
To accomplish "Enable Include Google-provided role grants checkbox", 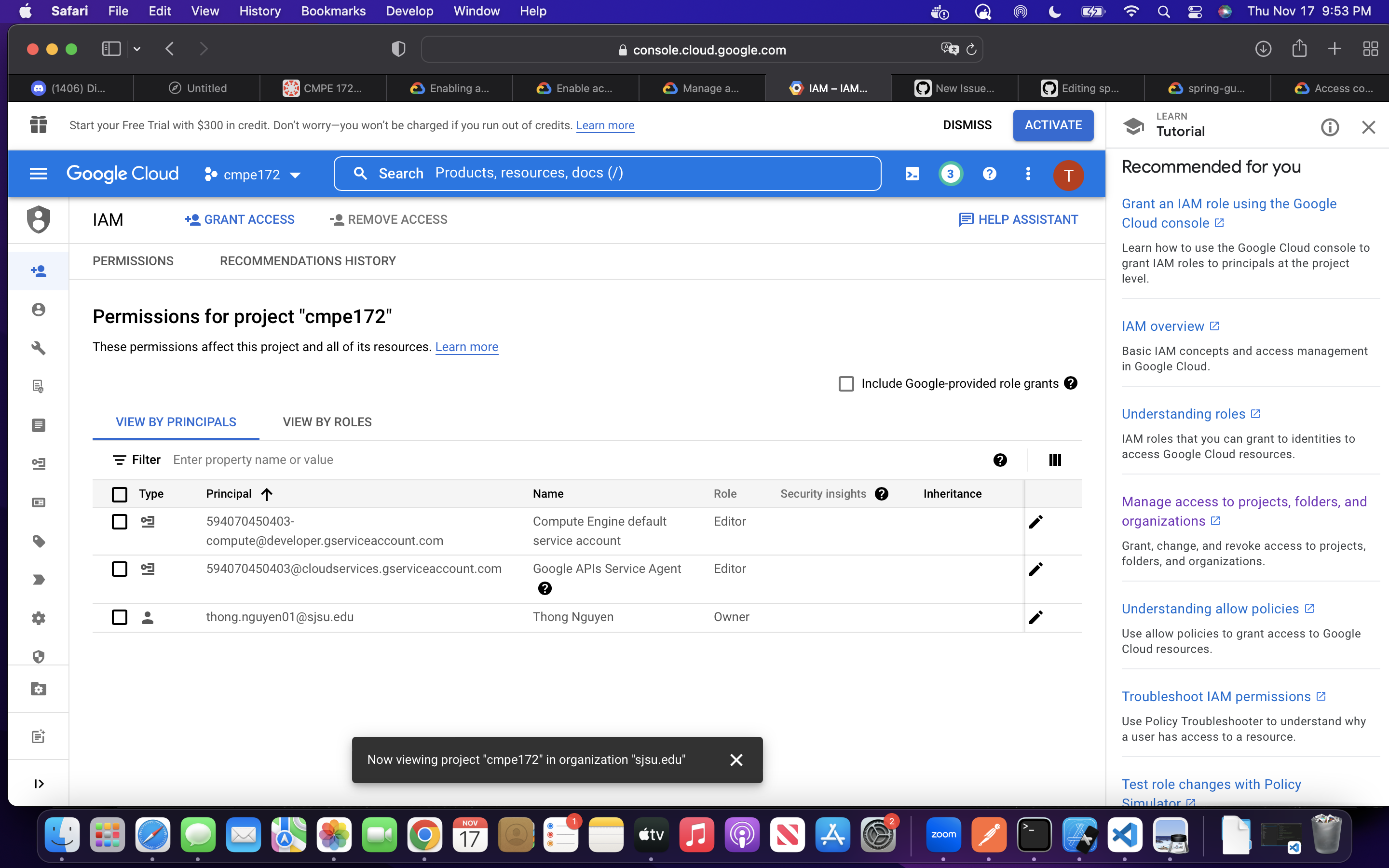I will coord(846,383).
